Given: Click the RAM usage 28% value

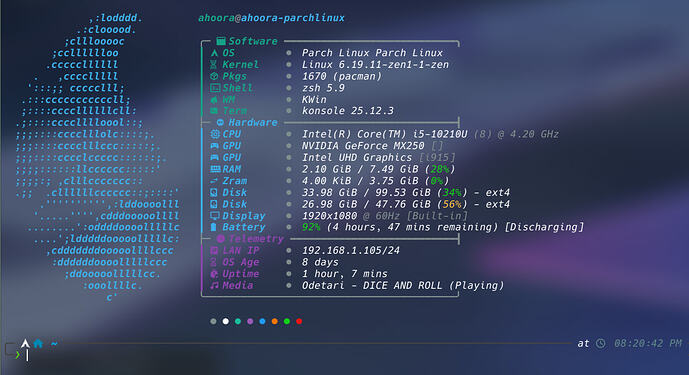Looking at the screenshot, I should coord(440,169).
